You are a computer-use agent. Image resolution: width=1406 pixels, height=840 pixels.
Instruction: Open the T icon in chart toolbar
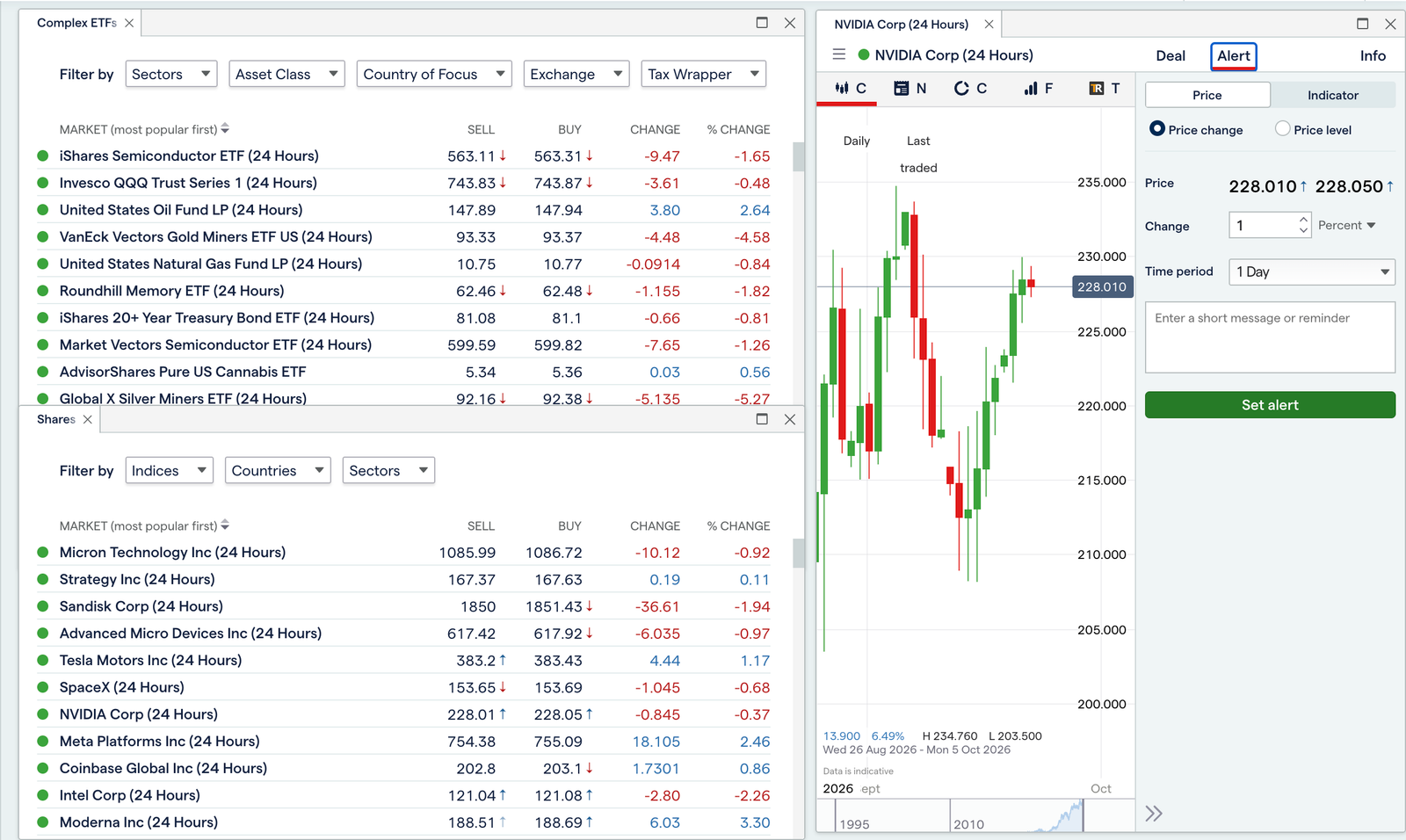(1104, 88)
